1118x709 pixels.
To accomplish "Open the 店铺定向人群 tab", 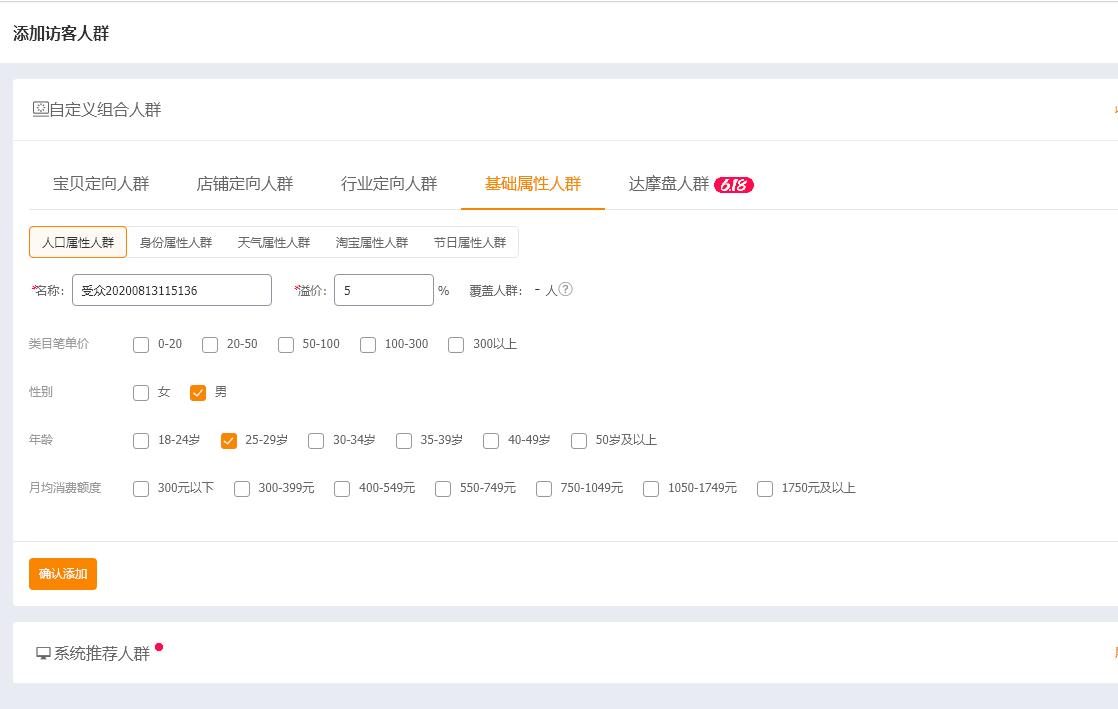I will point(247,184).
